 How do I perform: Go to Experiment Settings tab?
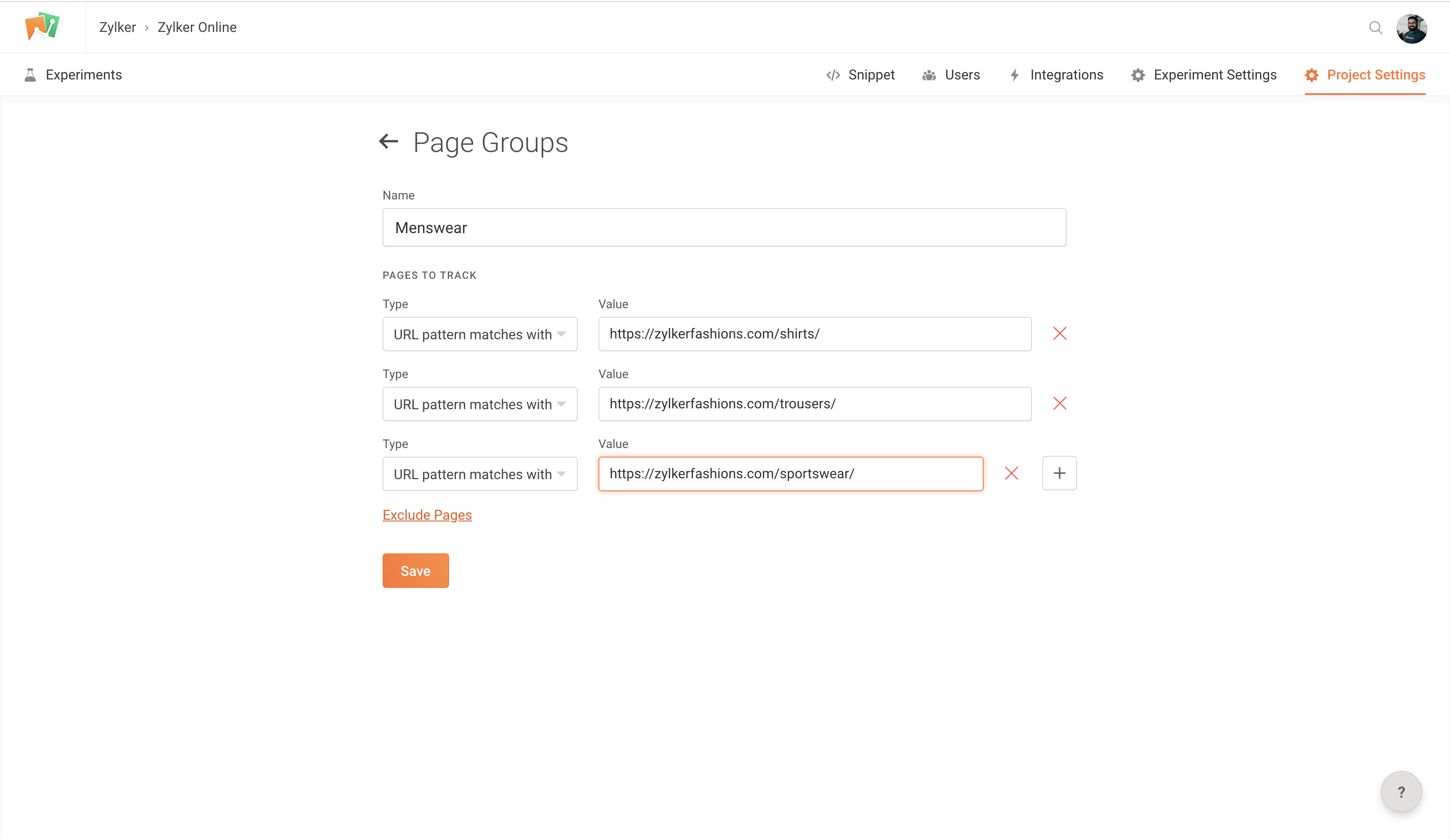pos(1204,75)
